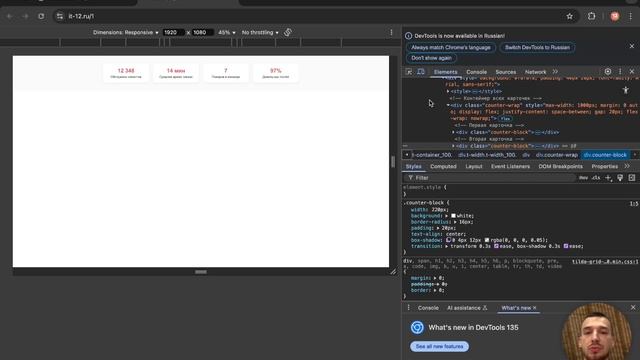Expand border-radius shorthand triangle
Viewport: 640px width, 360px height.
455,222
